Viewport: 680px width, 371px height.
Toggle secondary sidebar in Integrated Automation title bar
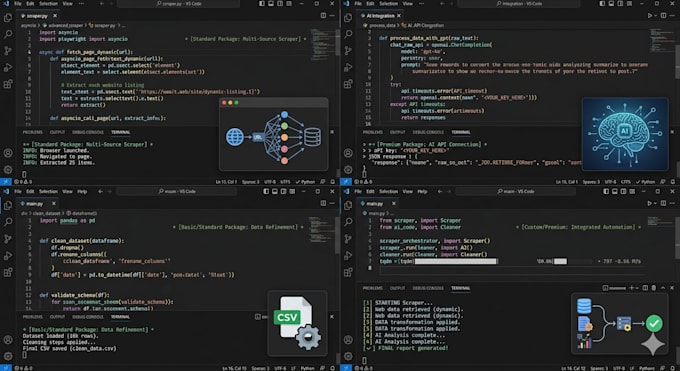point(624,191)
